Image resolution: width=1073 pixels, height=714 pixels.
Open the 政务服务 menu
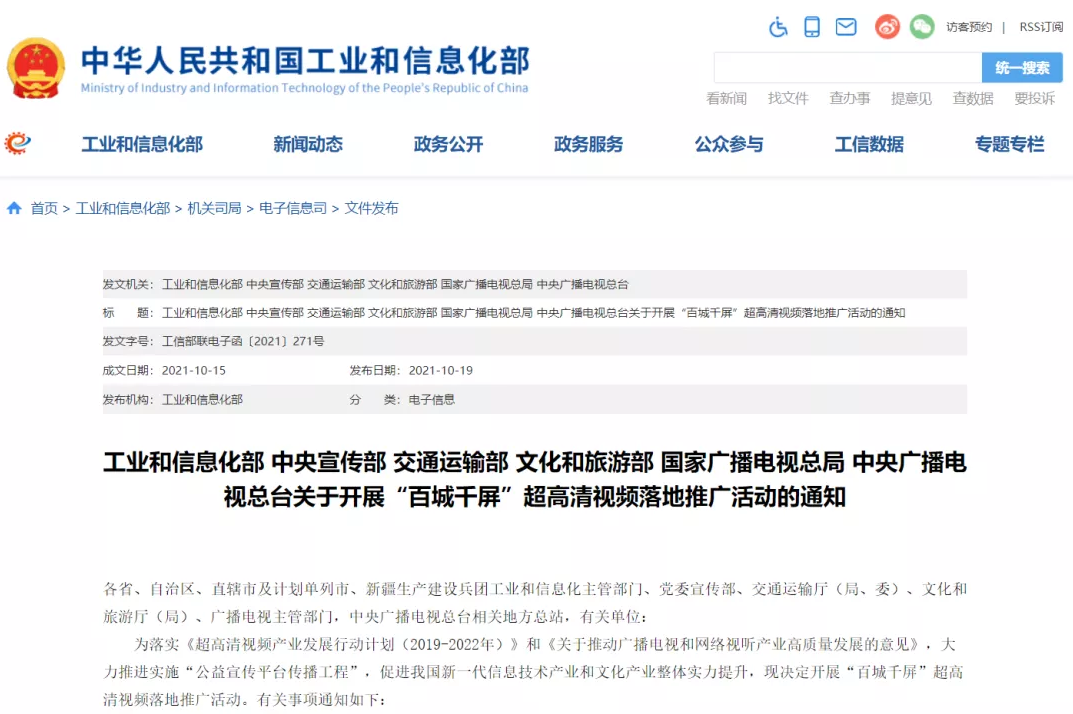[x=589, y=144]
